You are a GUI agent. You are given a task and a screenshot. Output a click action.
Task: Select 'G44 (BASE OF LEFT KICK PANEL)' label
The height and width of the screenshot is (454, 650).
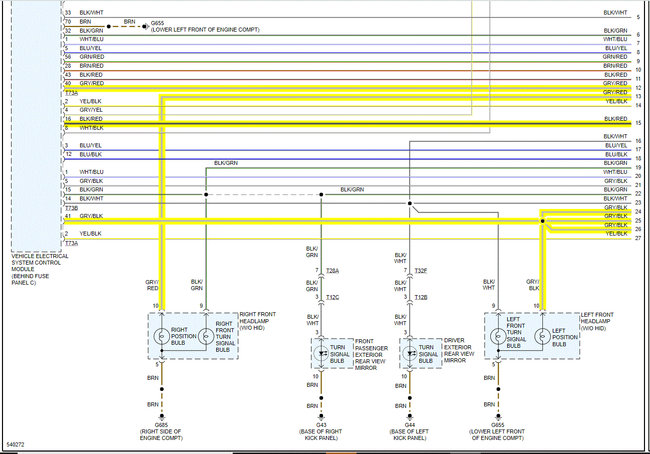click(x=410, y=431)
